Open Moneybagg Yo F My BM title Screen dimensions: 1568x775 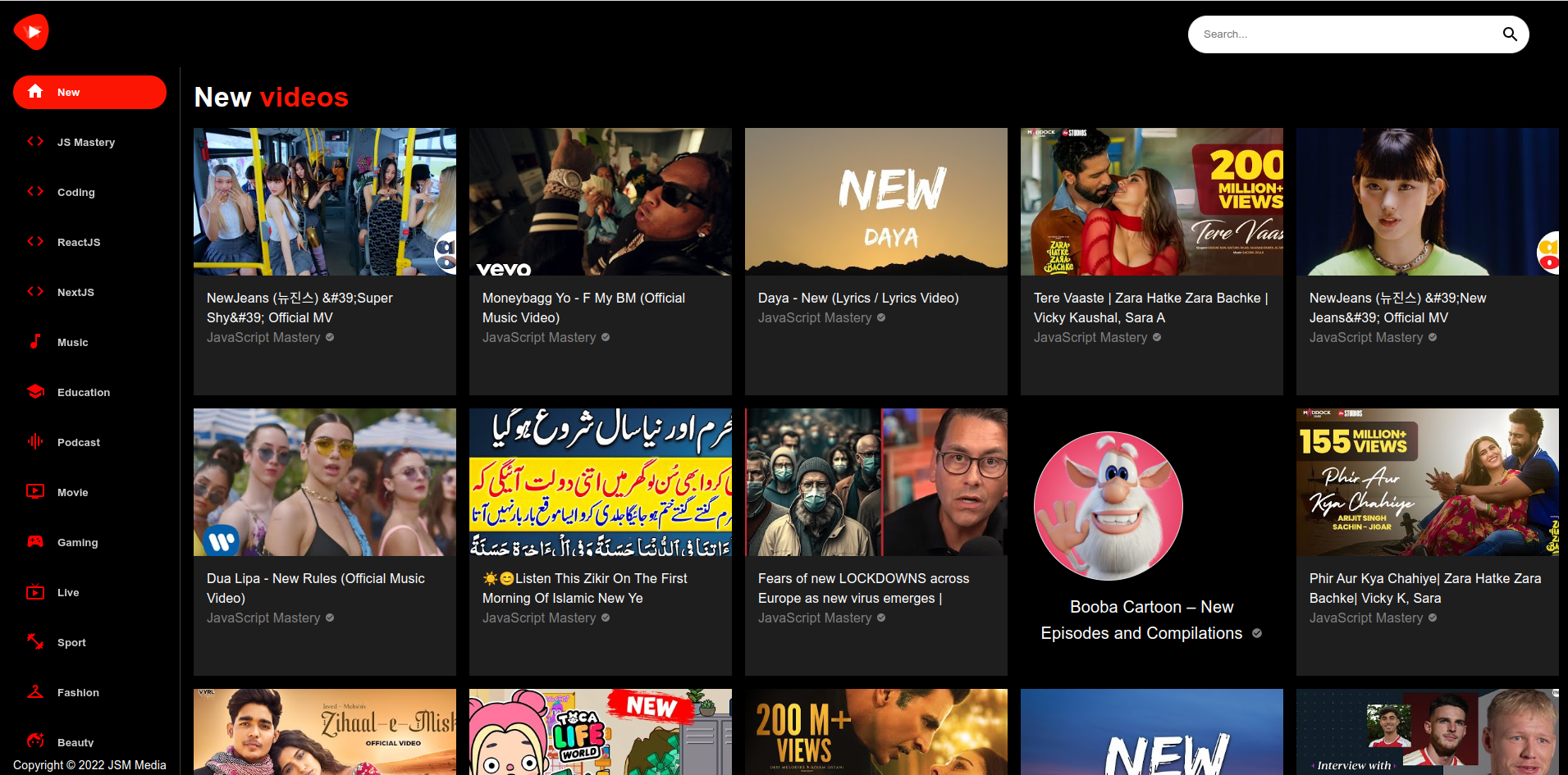point(583,308)
